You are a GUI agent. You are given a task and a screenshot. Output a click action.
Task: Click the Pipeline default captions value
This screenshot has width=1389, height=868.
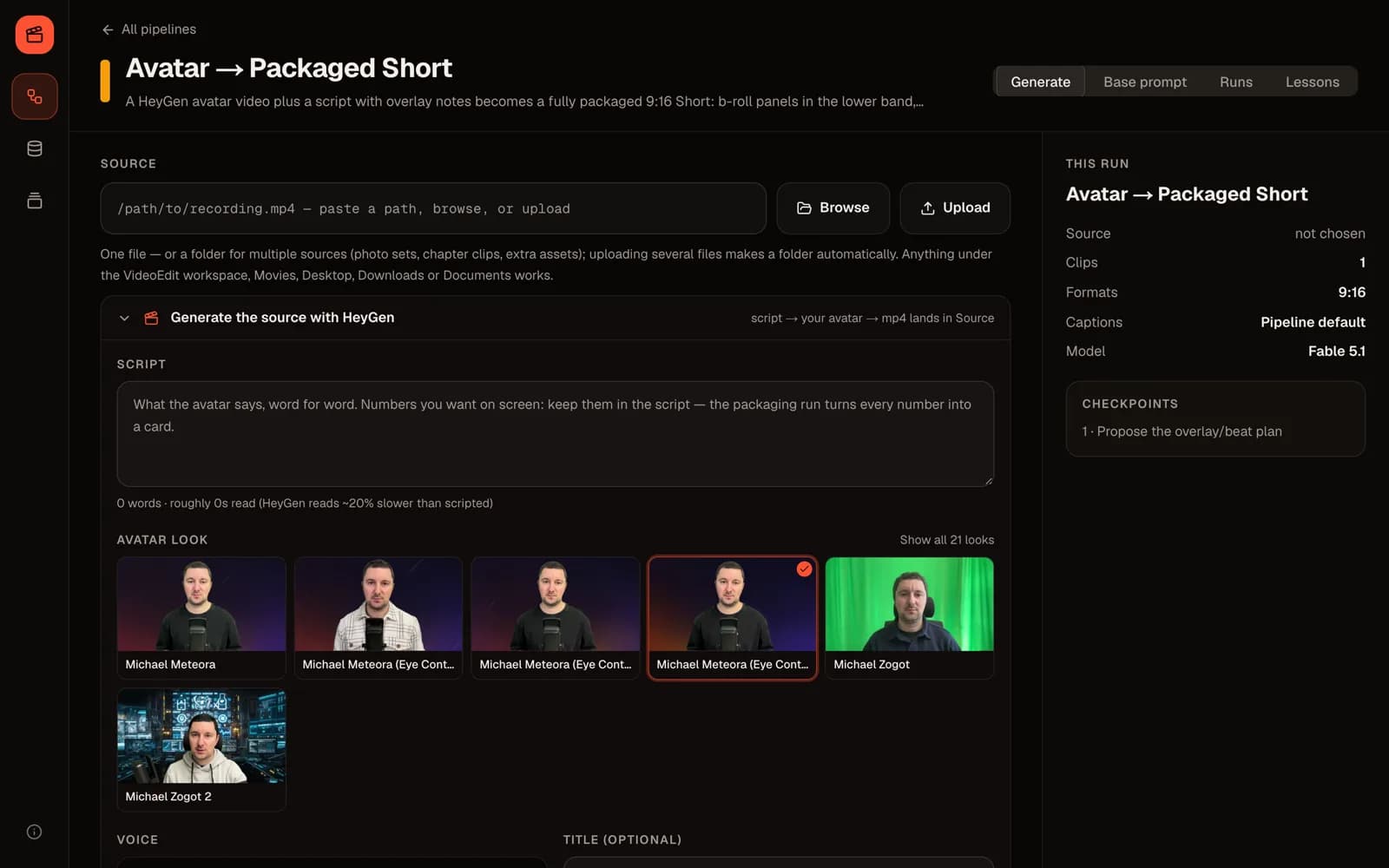click(x=1313, y=322)
